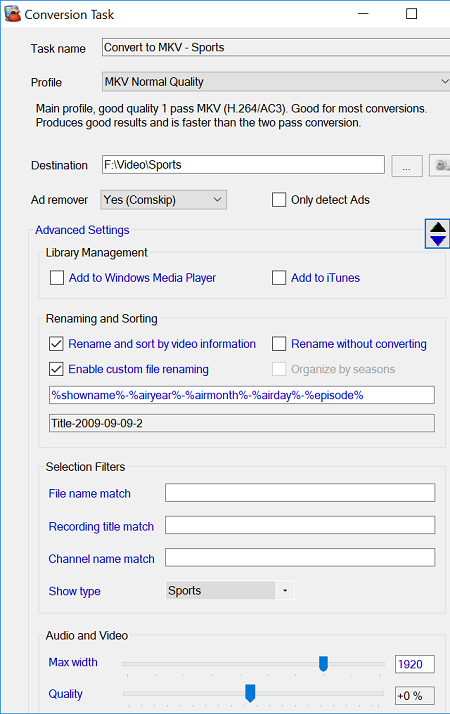Click the Max width slider handle

pos(323,663)
